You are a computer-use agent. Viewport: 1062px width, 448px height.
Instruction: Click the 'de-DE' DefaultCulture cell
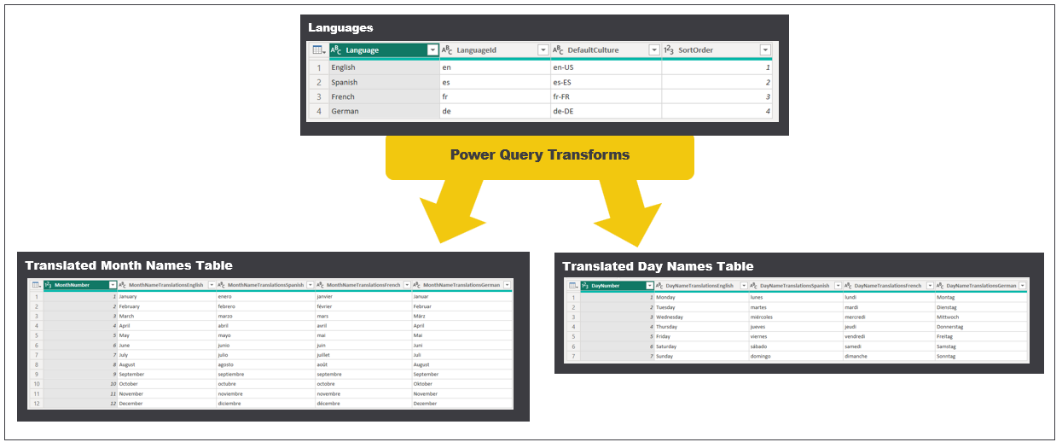point(606,111)
